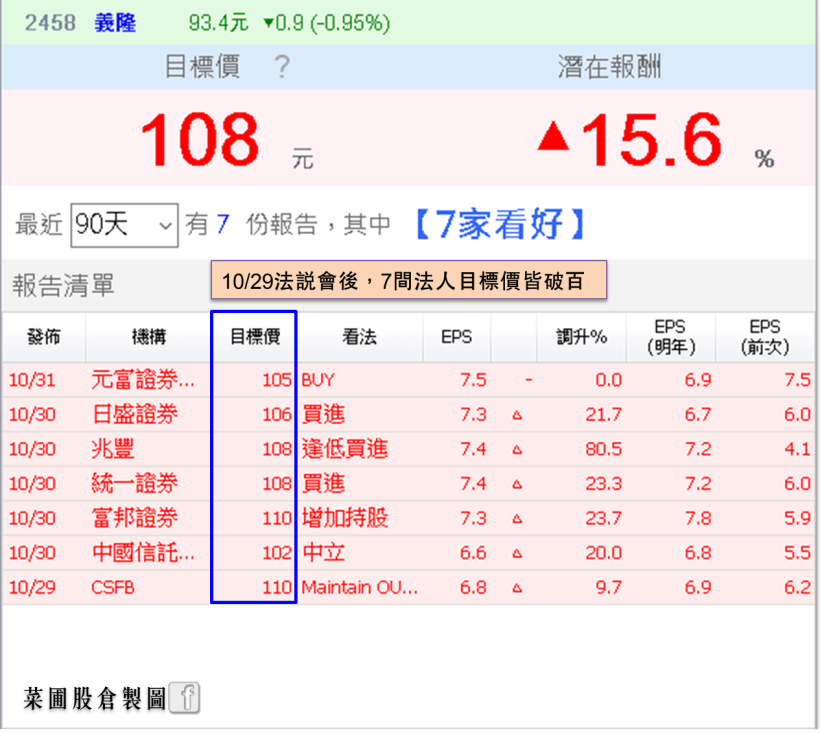Click the ▼0.9 (-0.95%) price change text
Image resolution: width=820 pixels, height=733 pixels.
pyautogui.click(x=327, y=23)
